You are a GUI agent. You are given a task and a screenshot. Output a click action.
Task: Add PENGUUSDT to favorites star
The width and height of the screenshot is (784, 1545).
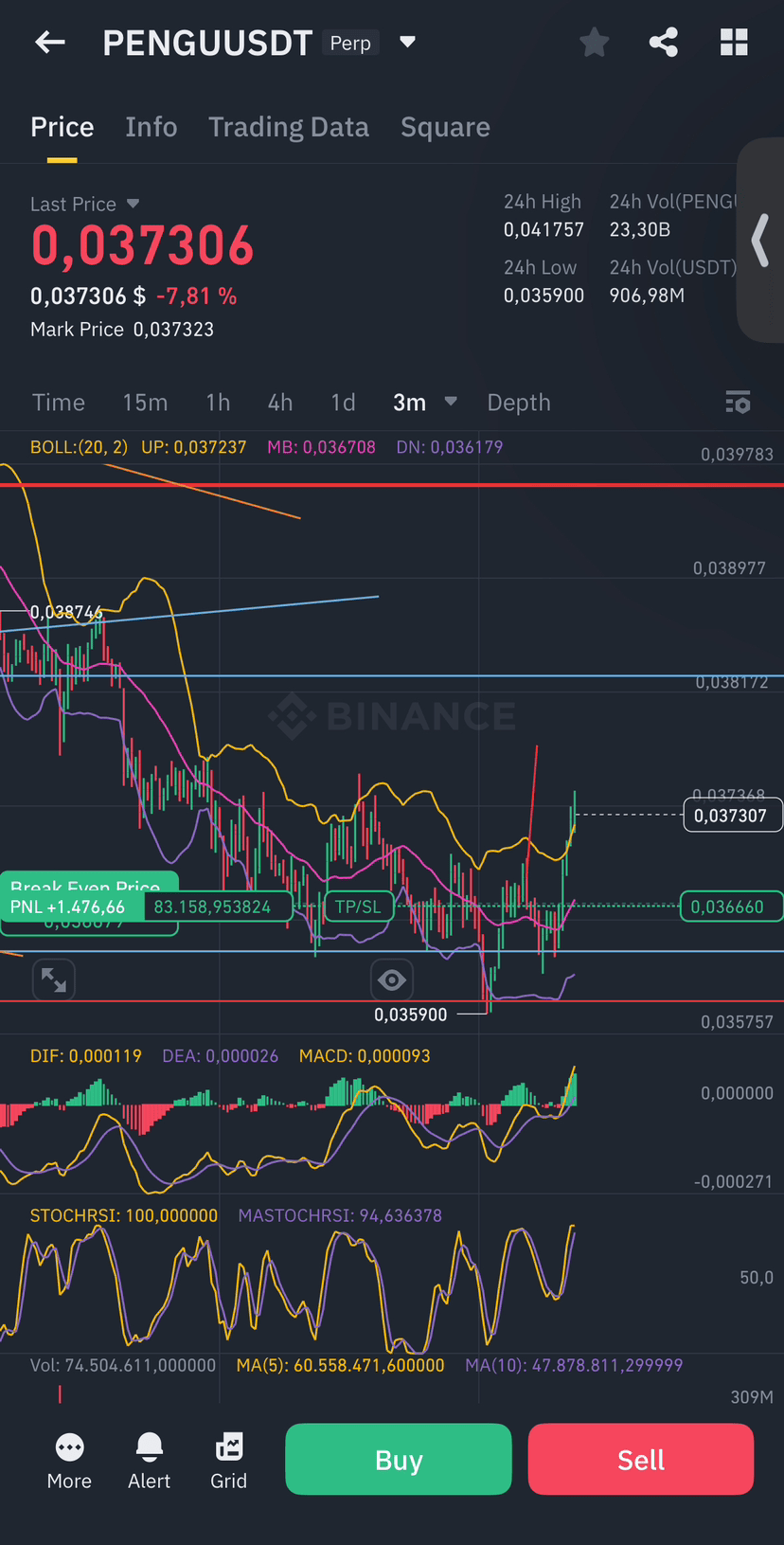(x=594, y=42)
